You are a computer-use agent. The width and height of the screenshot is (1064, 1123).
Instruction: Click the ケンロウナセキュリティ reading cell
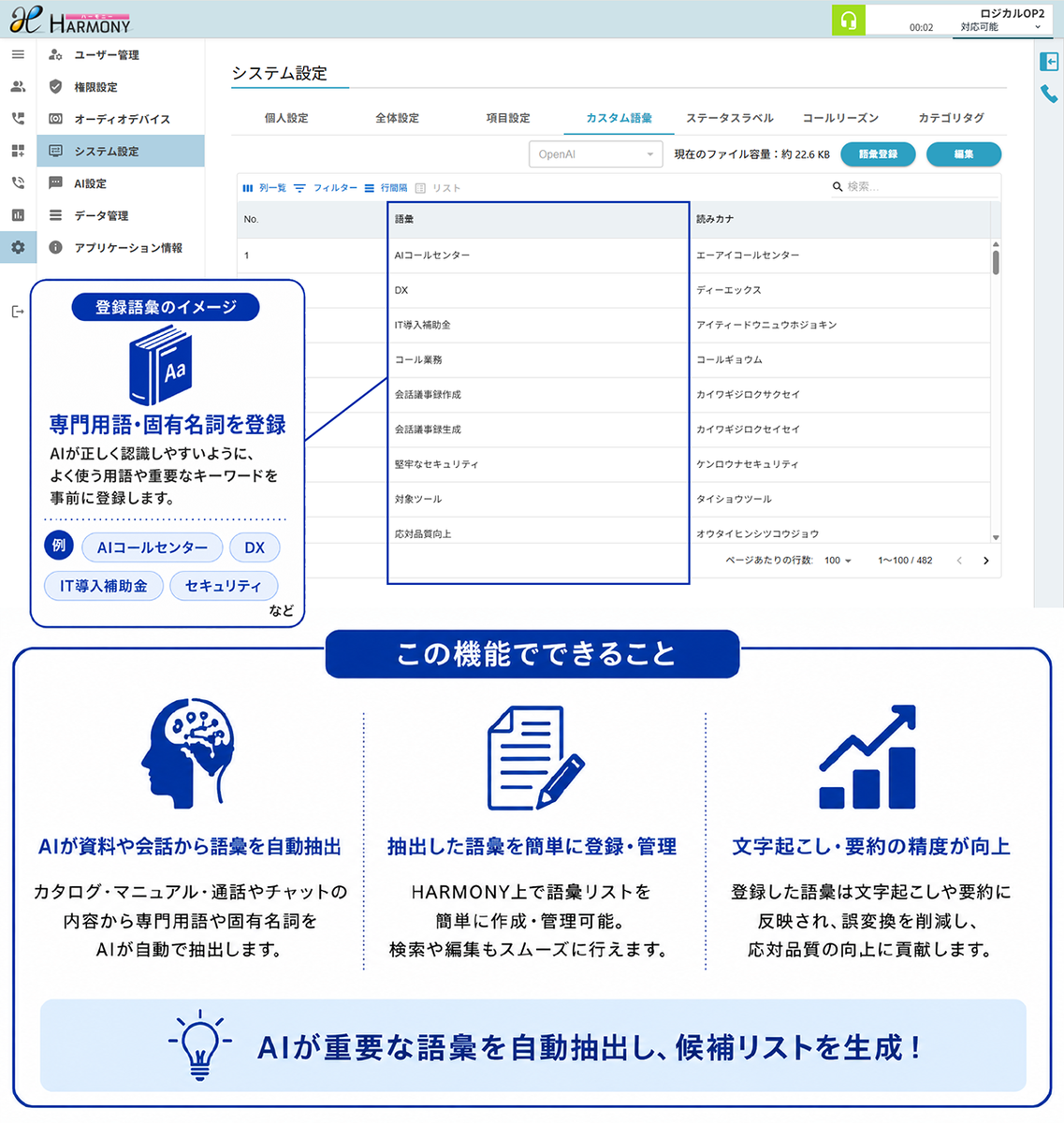(x=839, y=464)
